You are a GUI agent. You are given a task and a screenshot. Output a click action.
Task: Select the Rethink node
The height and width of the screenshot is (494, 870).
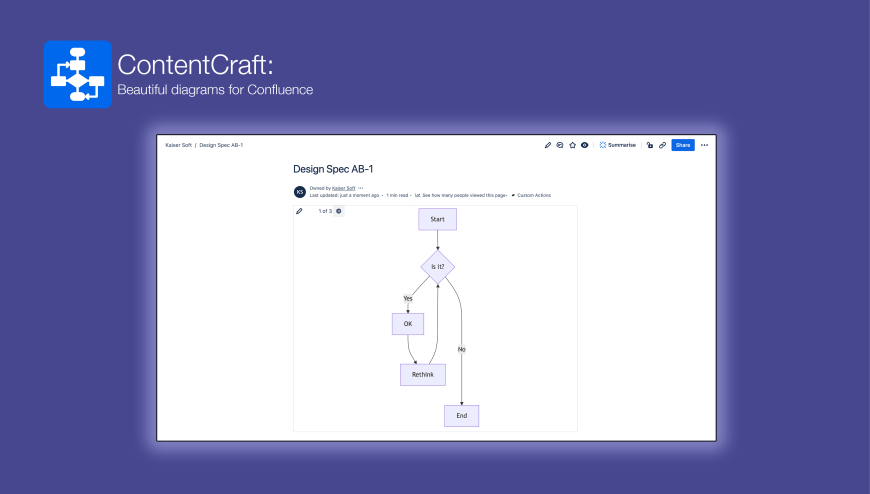[423, 375]
